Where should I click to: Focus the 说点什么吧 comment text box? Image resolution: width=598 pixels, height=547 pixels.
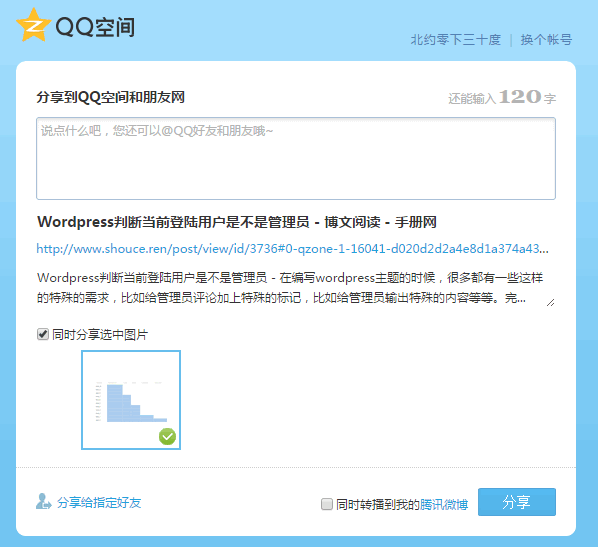point(296,158)
